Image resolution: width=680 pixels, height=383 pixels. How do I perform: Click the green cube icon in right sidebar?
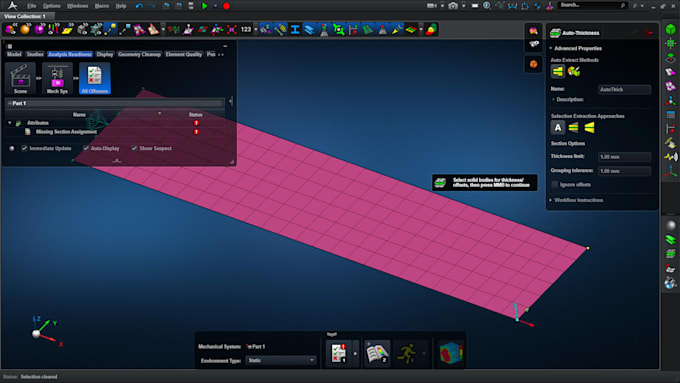(670, 29)
